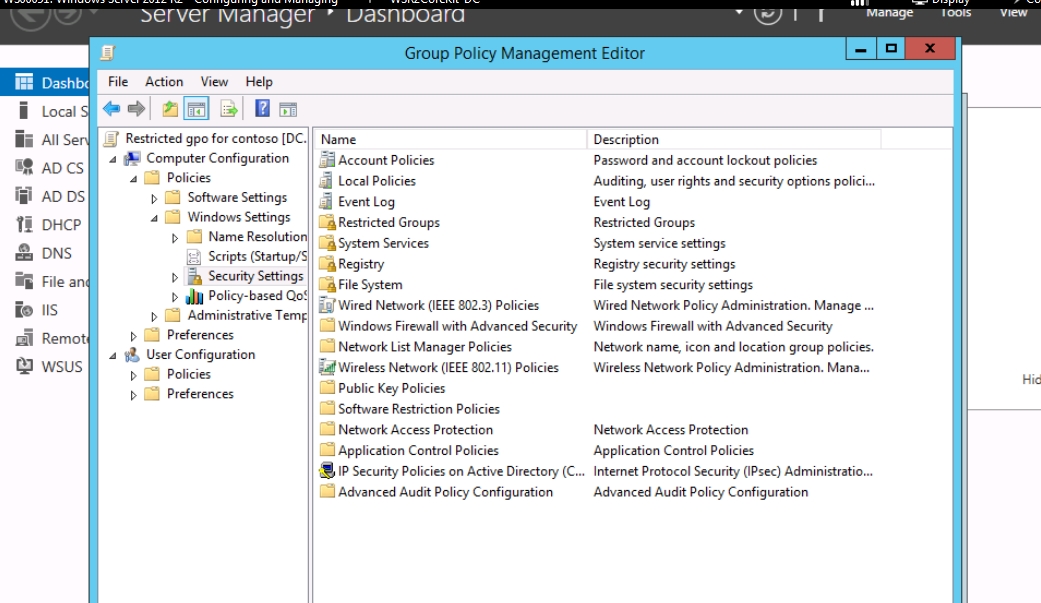The image size is (1041, 603).
Task: Open the Help menu
Action: 259,81
